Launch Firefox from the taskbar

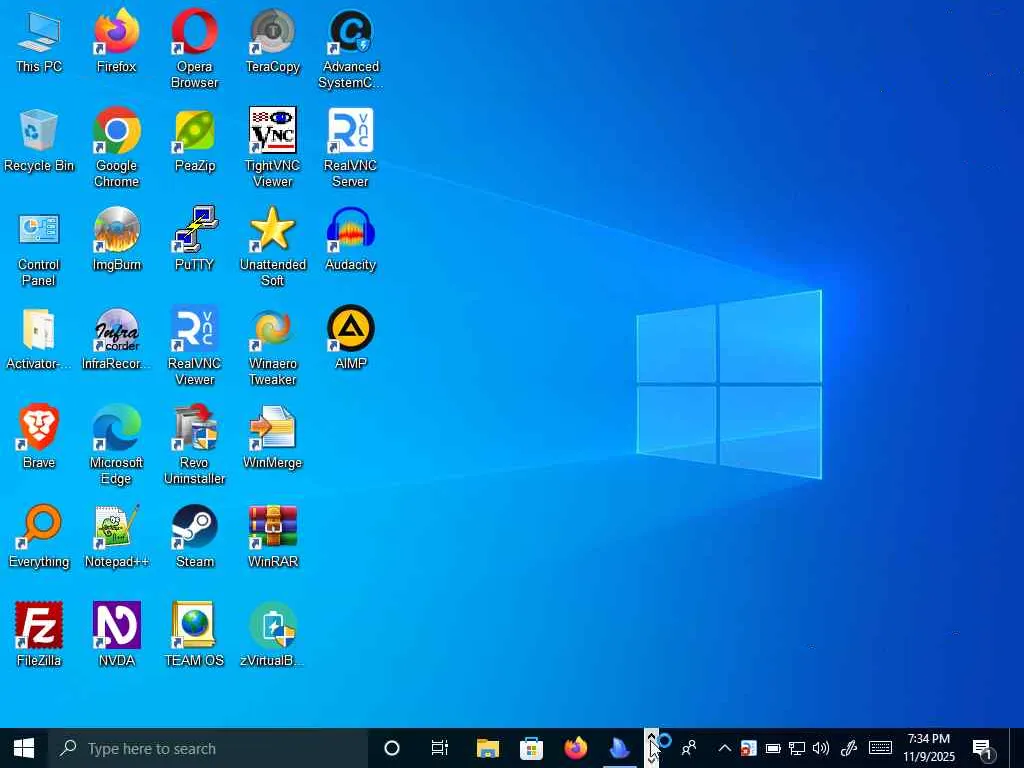click(x=575, y=748)
